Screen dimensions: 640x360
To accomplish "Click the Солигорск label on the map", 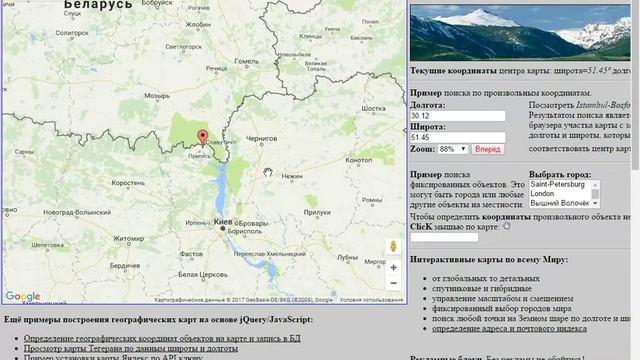I will click(x=72, y=33).
